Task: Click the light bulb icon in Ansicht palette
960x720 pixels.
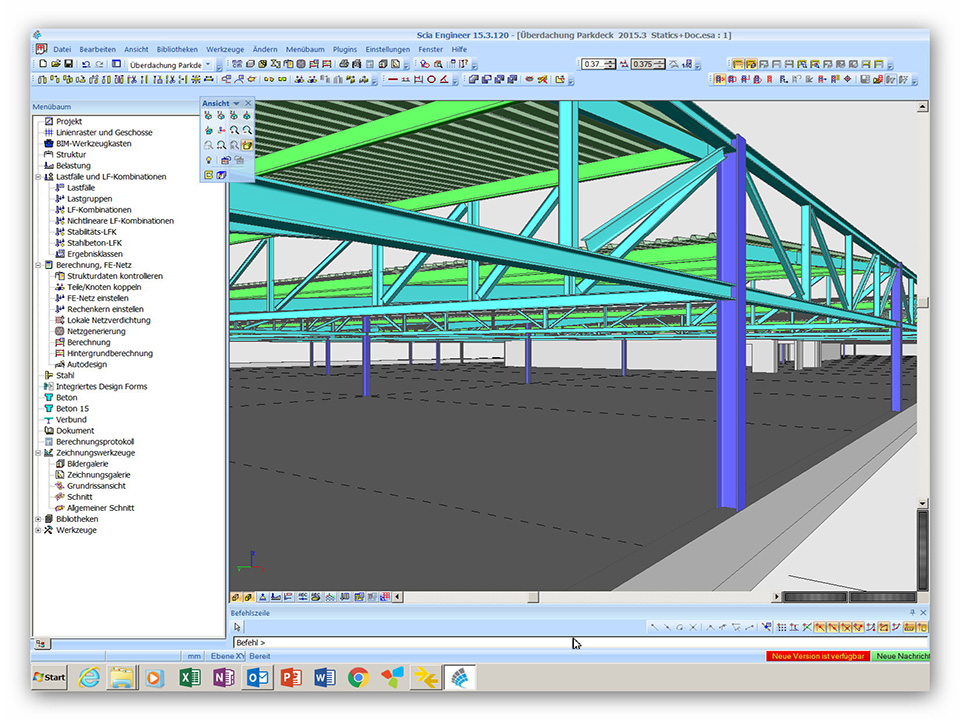Action: tap(209, 160)
